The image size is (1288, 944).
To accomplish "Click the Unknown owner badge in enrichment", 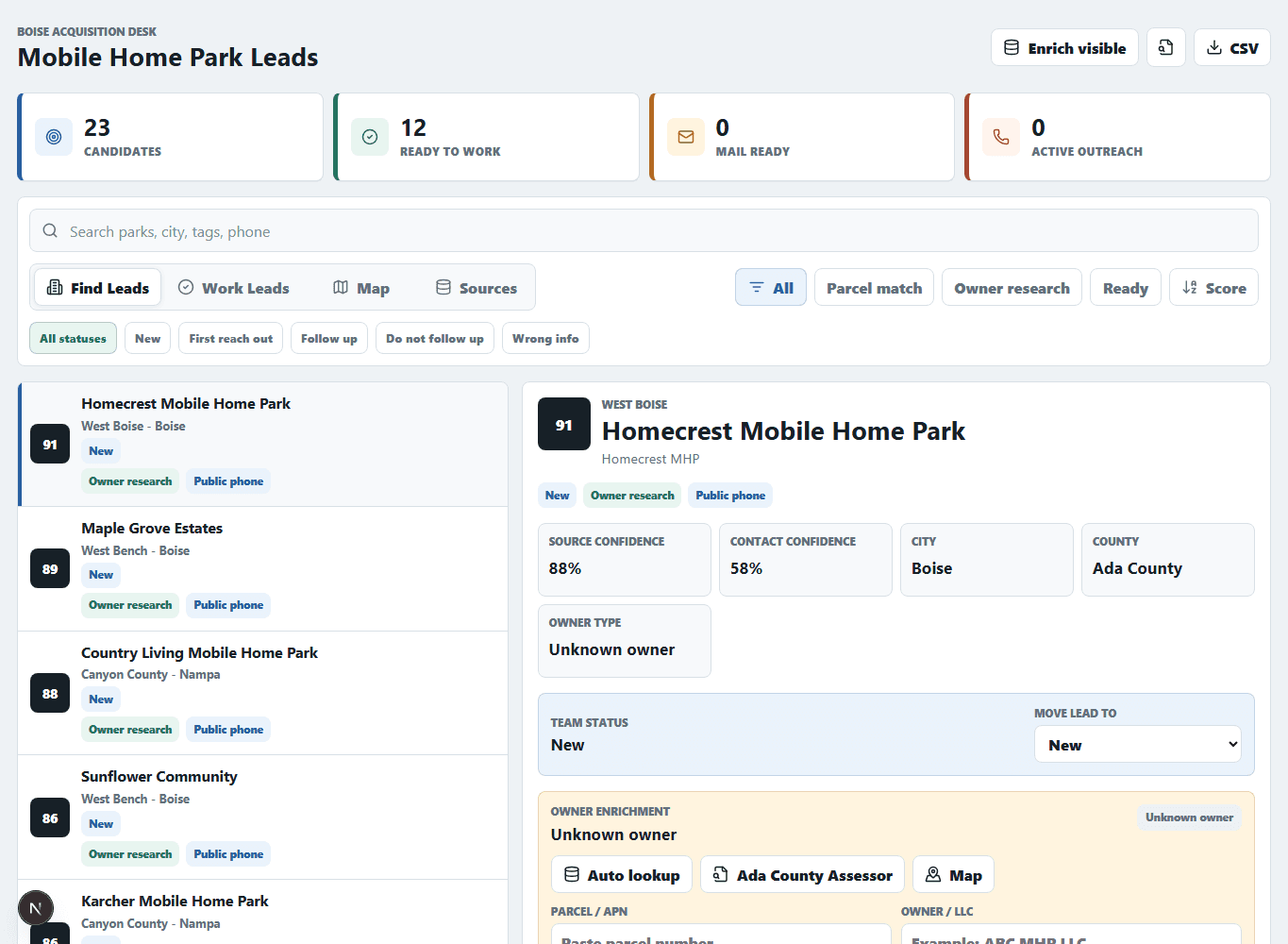I will point(1189,818).
